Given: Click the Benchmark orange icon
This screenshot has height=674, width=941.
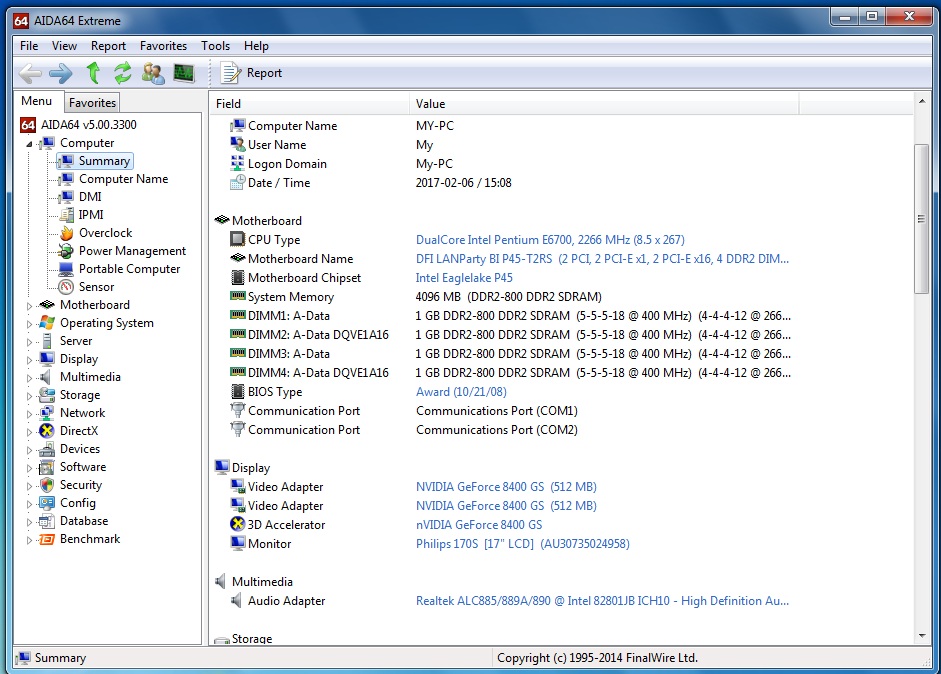Looking at the screenshot, I should (x=47, y=539).
